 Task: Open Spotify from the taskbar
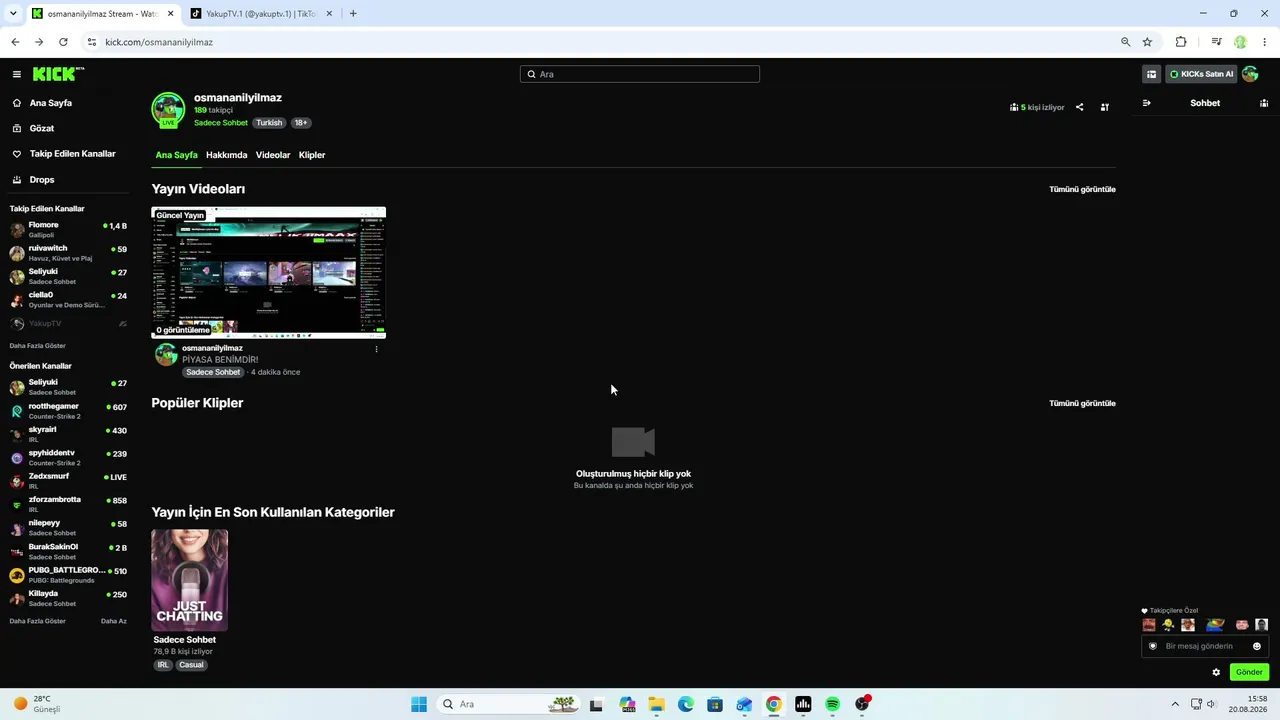click(x=832, y=704)
